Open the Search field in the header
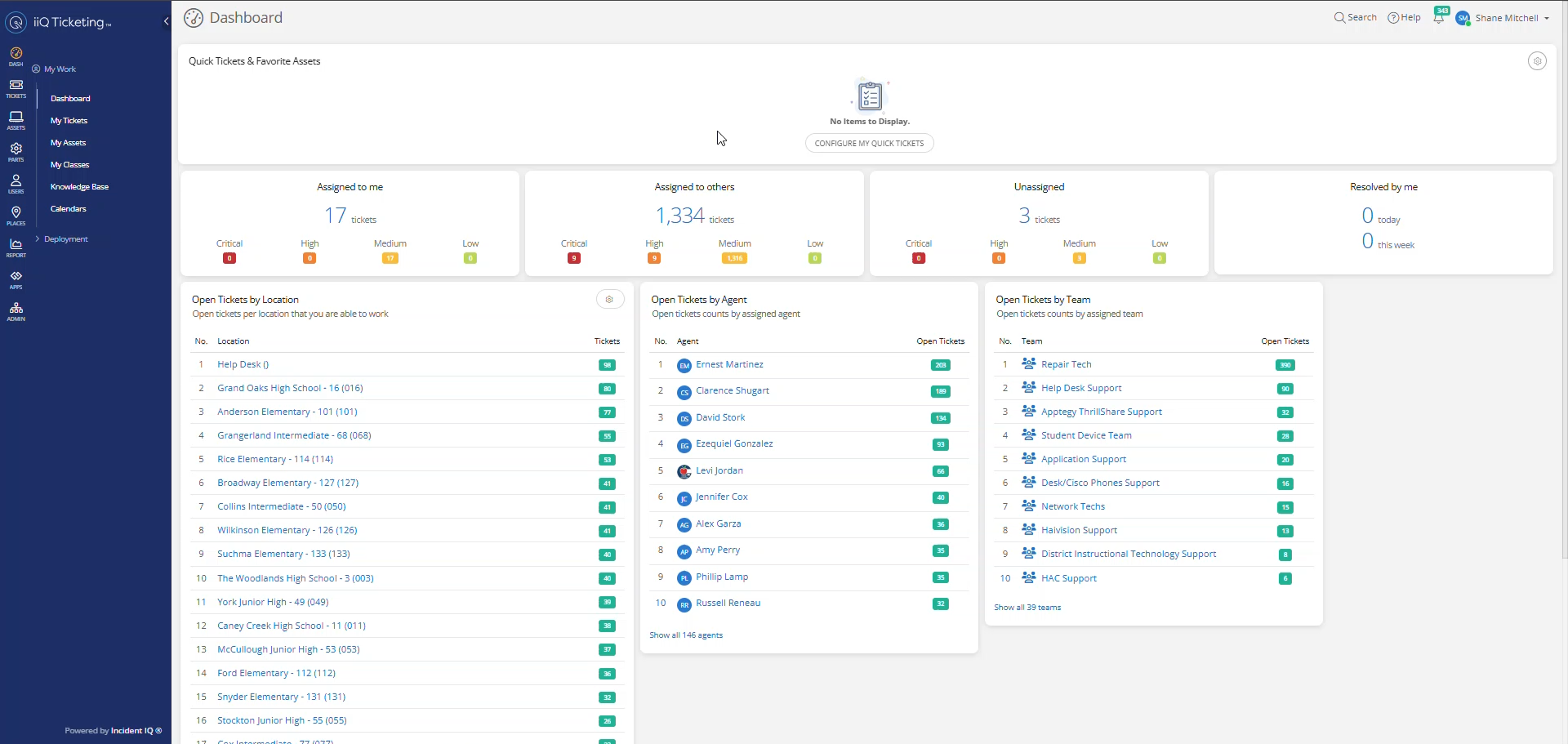The height and width of the screenshot is (744, 1568). click(1355, 18)
